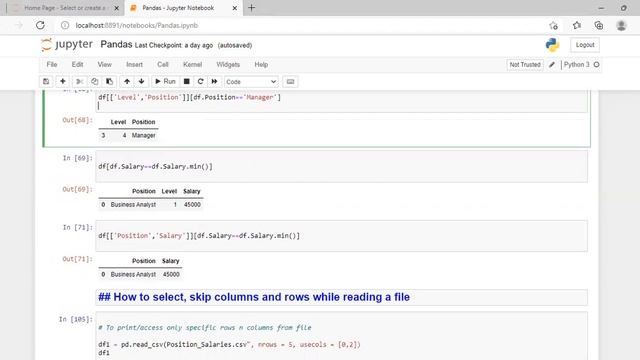This screenshot has height=360, width=640.
Task: Click 'Manager' value in Out[68] table
Action: pyautogui.click(x=144, y=136)
